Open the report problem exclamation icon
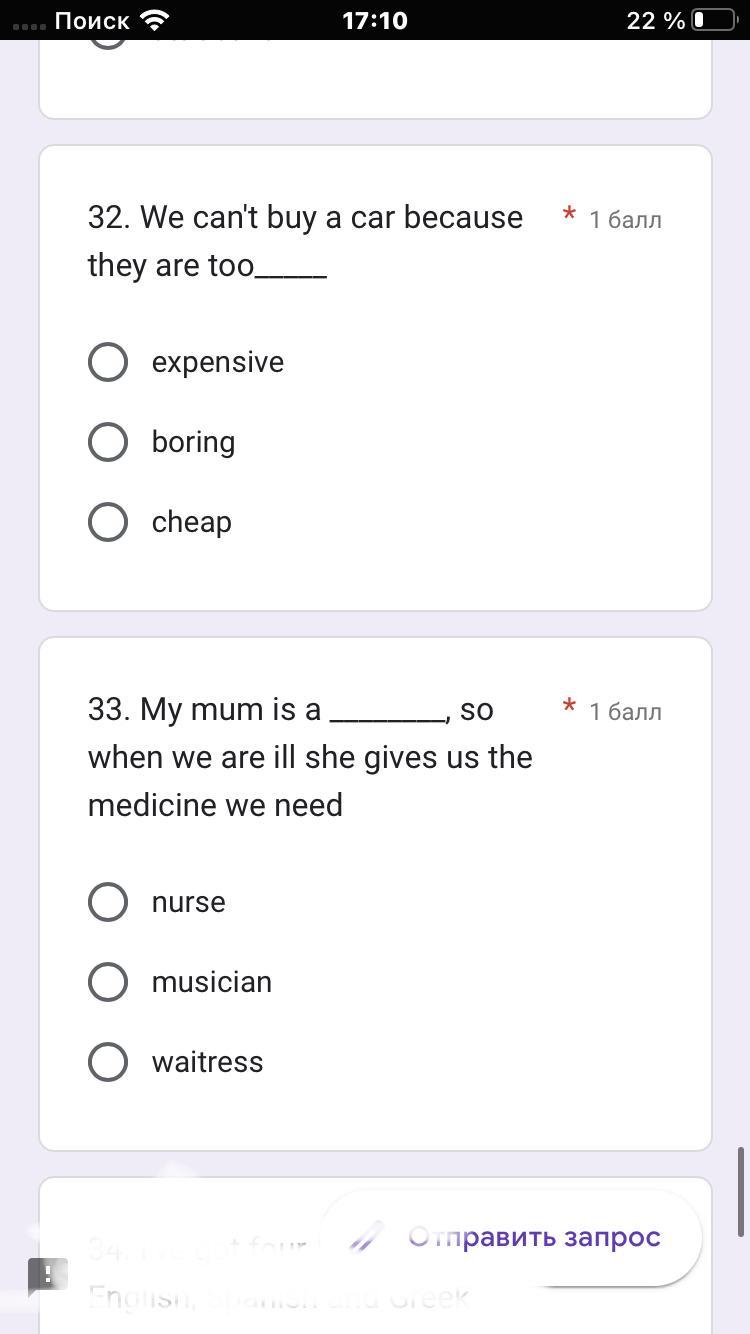 point(47,1276)
